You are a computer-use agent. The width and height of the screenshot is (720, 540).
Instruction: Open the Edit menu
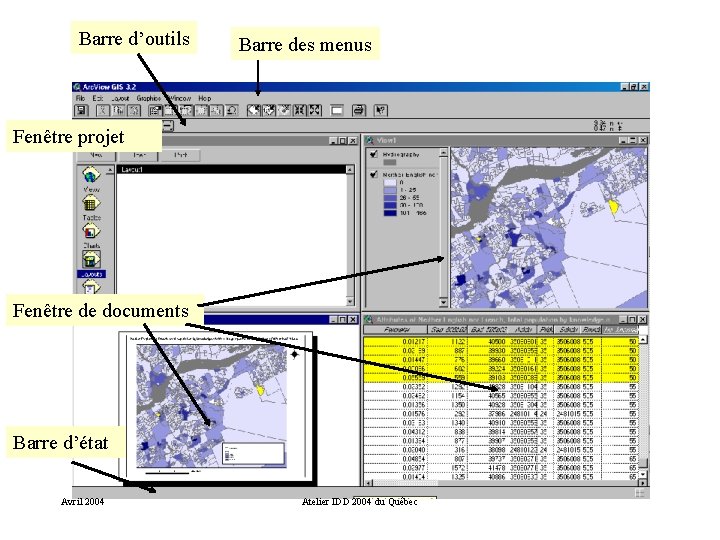coord(98,98)
